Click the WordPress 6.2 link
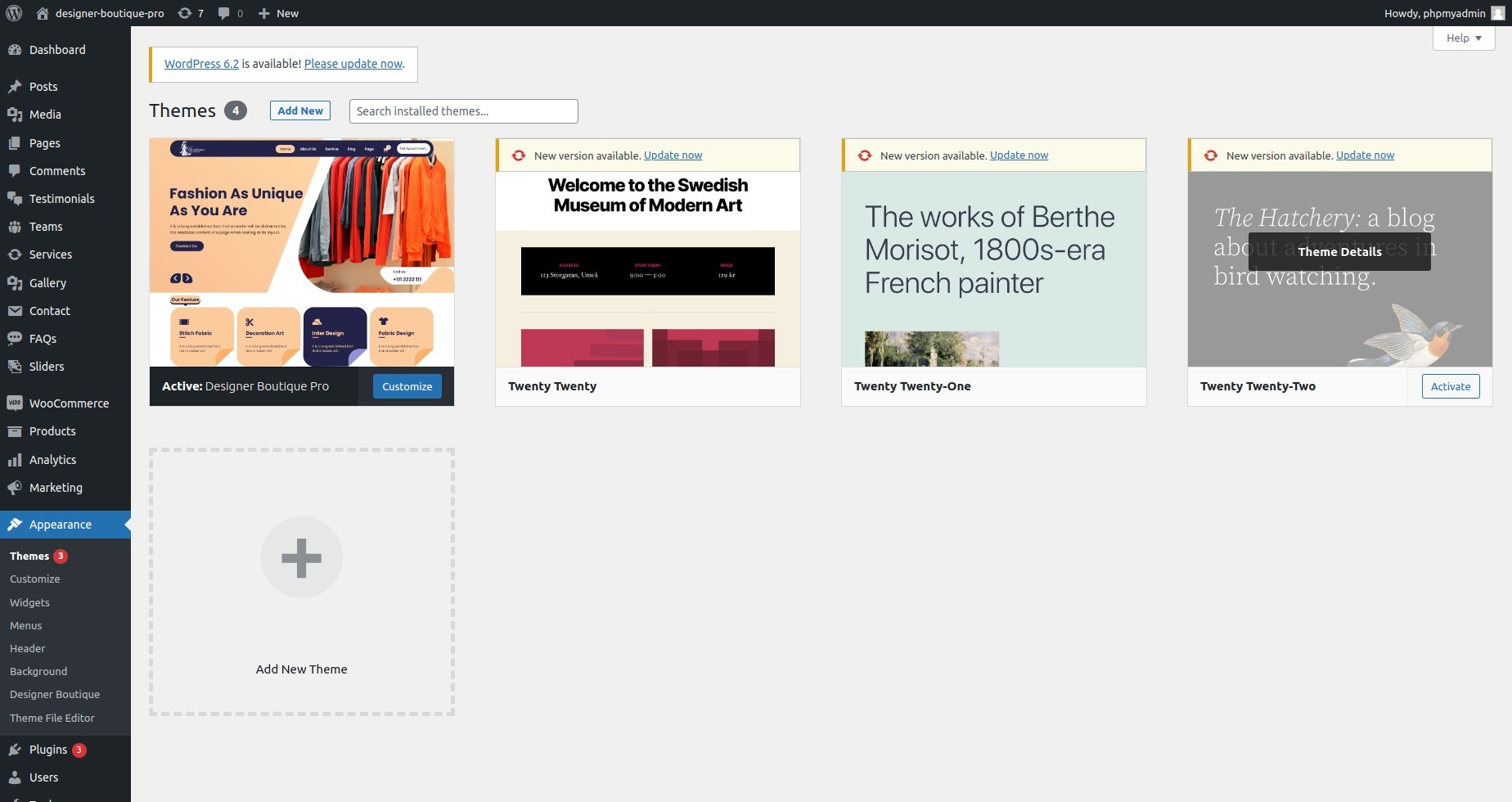 tap(201, 64)
